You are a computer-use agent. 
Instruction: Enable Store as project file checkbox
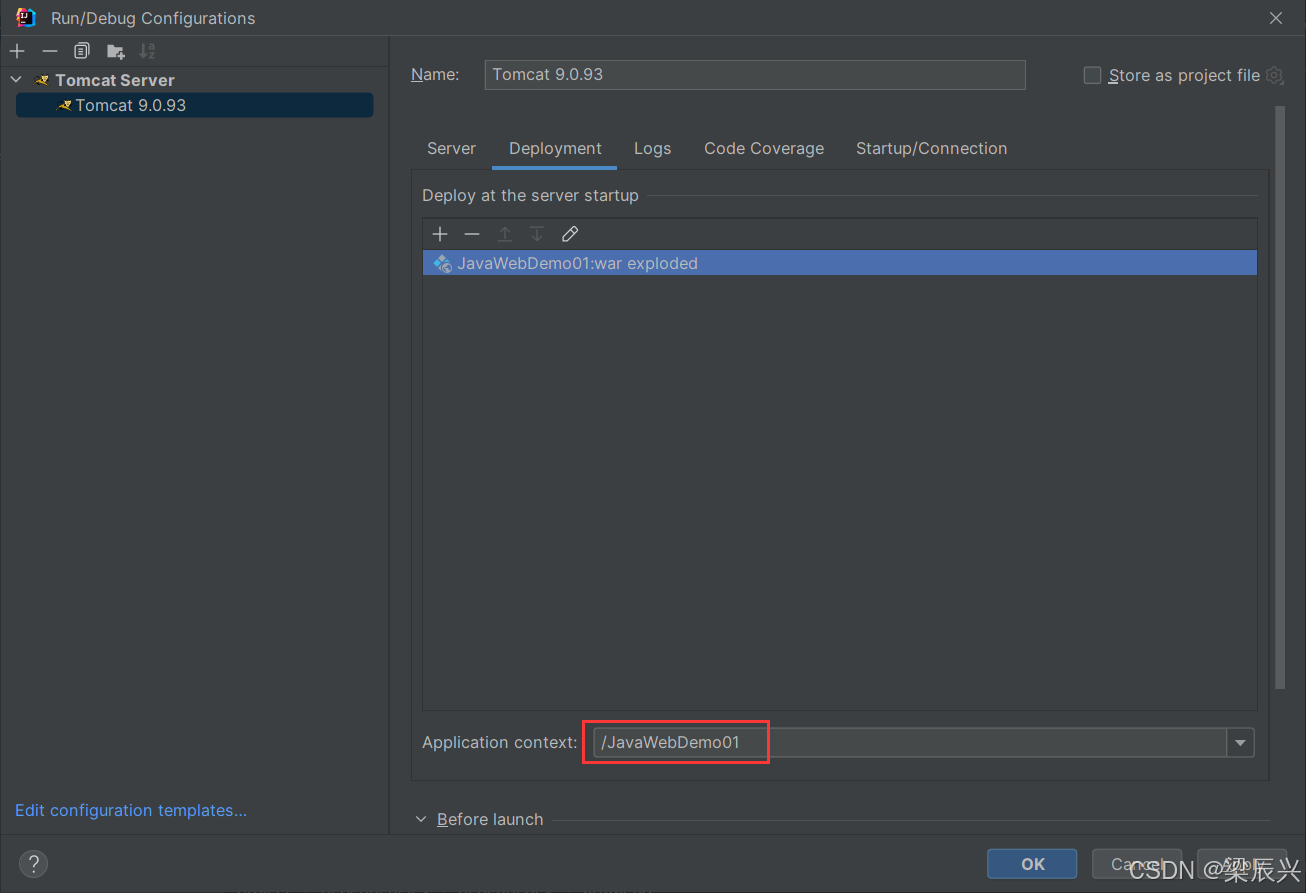coord(1093,75)
